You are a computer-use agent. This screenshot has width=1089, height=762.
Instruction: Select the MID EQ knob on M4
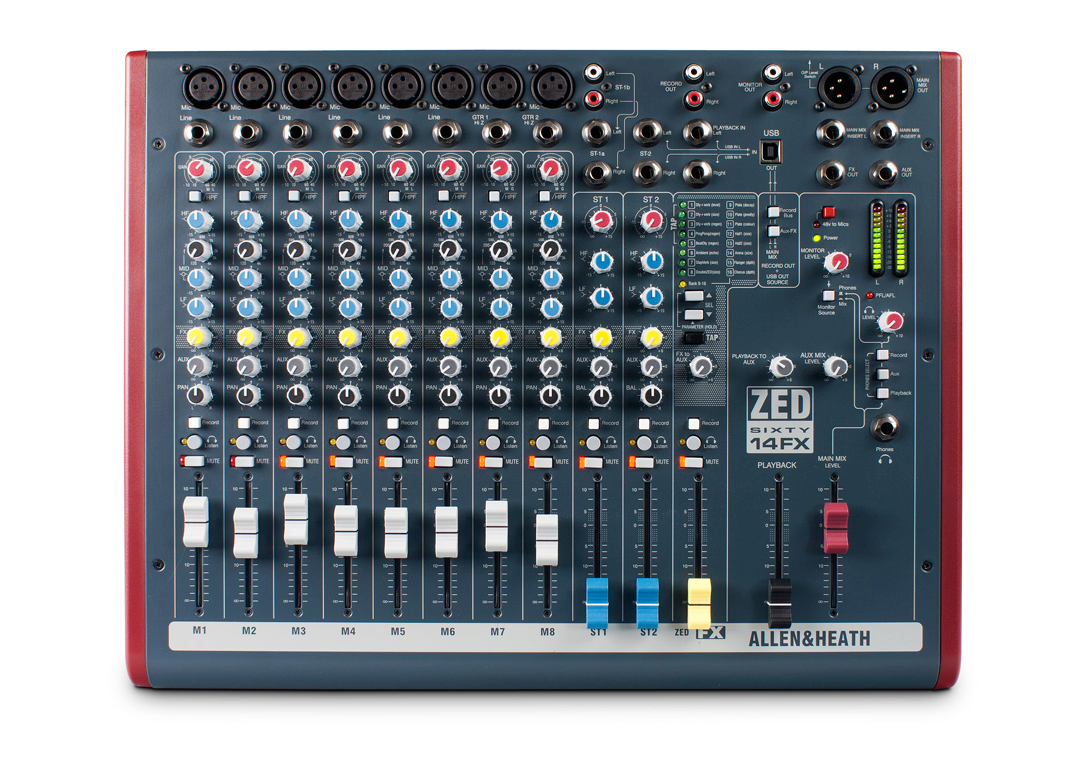(349, 279)
